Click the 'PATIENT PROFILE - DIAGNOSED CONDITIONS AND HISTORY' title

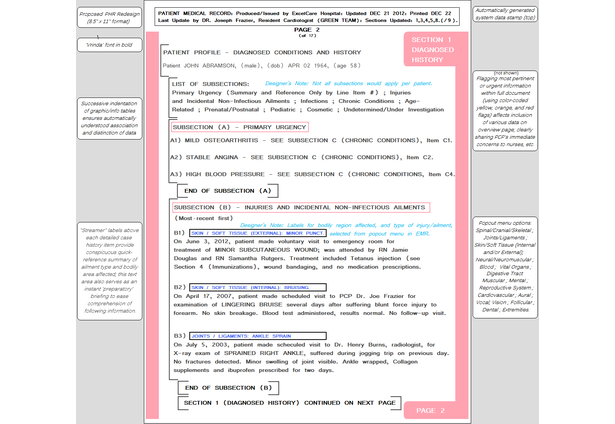[x=262, y=53]
